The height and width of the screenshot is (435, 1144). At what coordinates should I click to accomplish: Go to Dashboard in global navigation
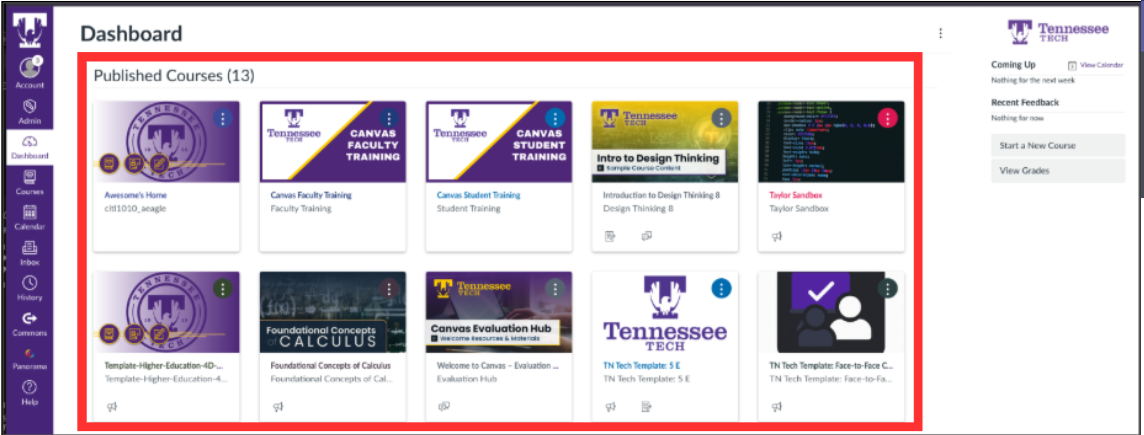29,147
